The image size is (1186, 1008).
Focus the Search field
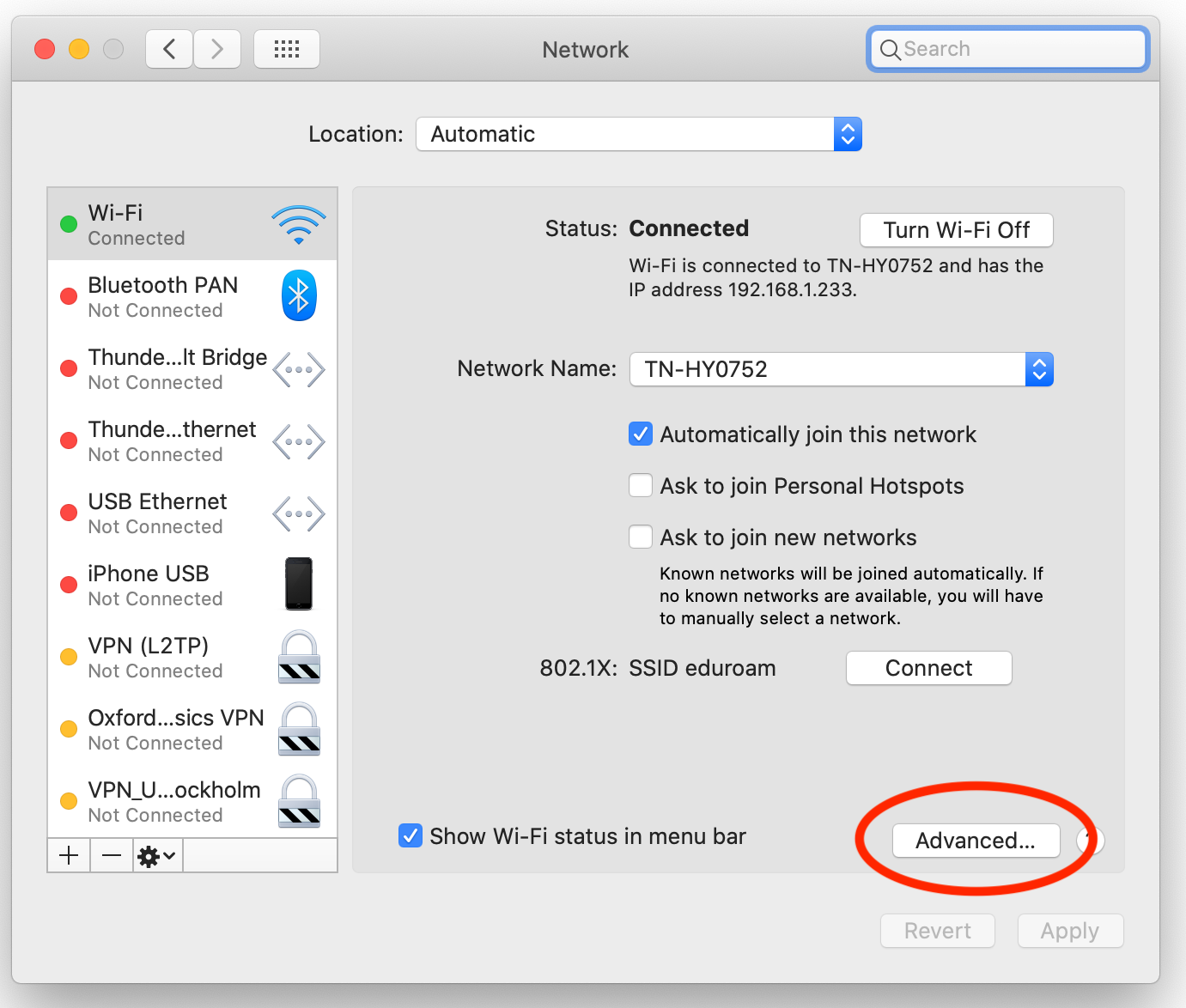pos(1008,49)
